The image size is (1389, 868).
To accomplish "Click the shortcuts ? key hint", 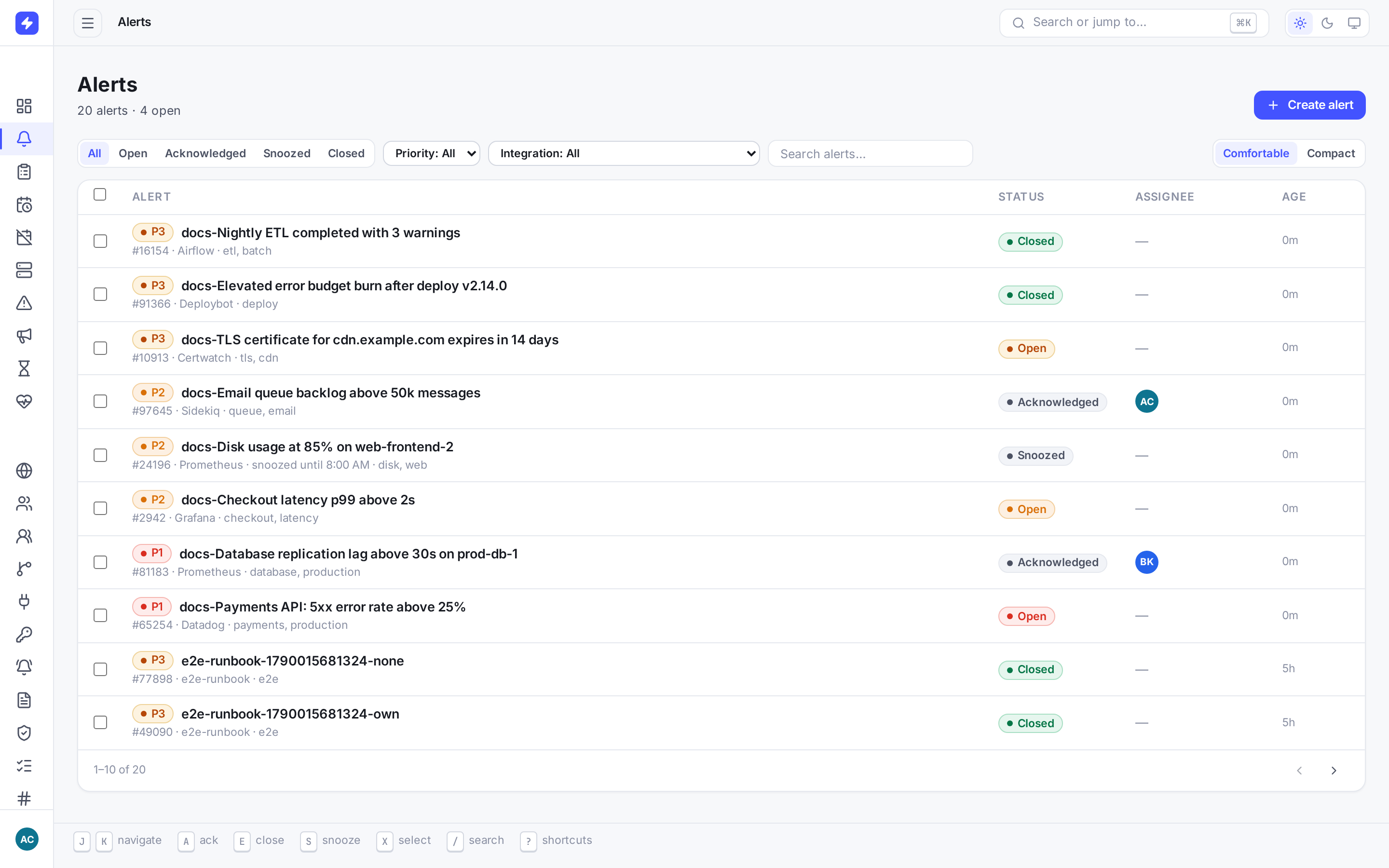I will coord(528,841).
